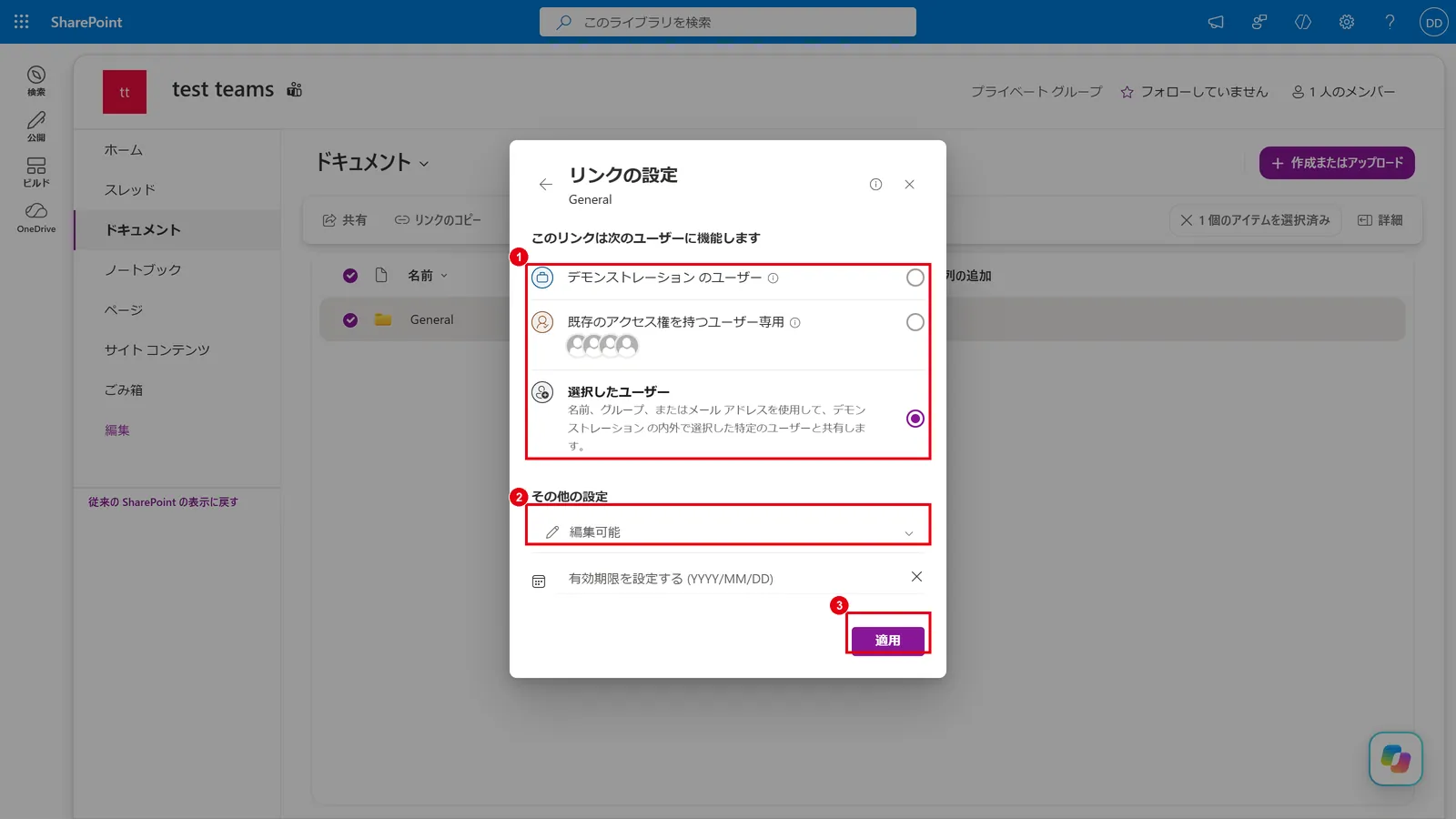1456x819 pixels.
Task: Select the 選択したユーザー radio button
Action: pos(915,419)
